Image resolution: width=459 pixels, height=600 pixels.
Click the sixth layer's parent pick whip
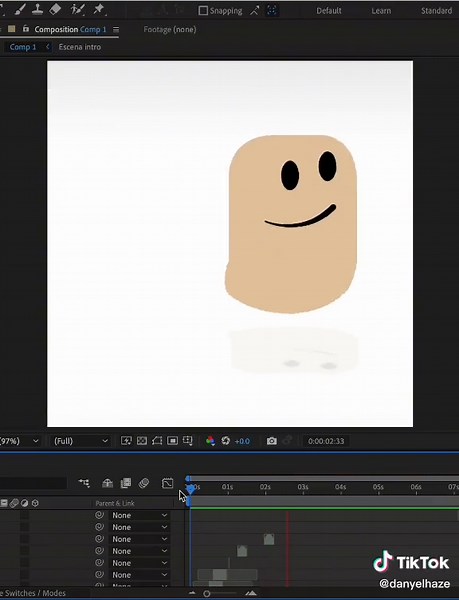(x=99, y=574)
